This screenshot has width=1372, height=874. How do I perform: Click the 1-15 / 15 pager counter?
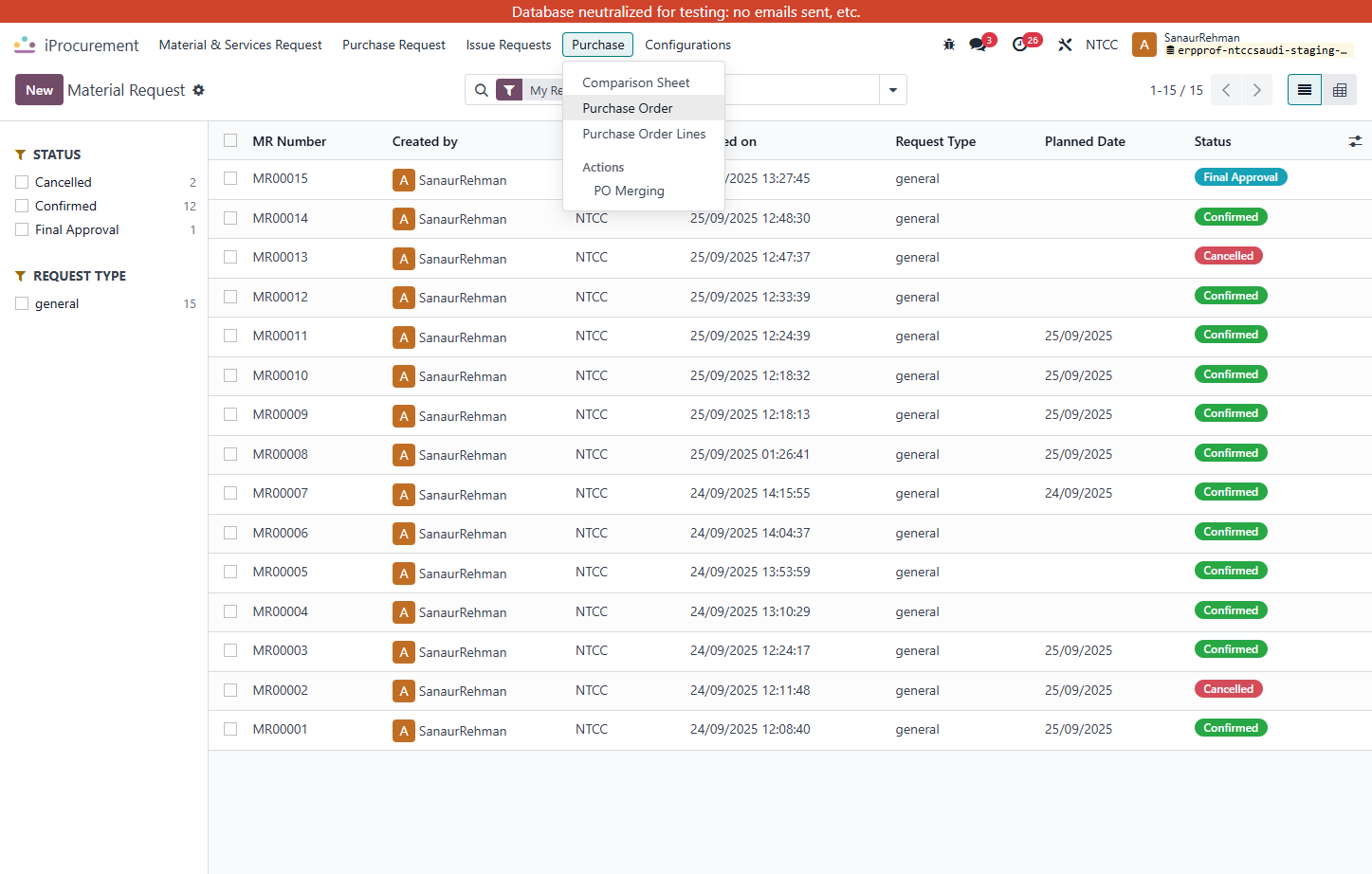[1176, 90]
